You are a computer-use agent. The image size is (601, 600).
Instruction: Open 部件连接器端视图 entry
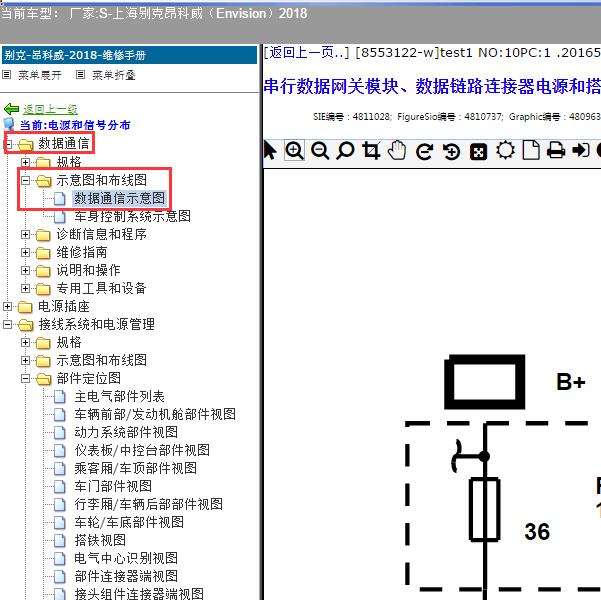[126, 577]
